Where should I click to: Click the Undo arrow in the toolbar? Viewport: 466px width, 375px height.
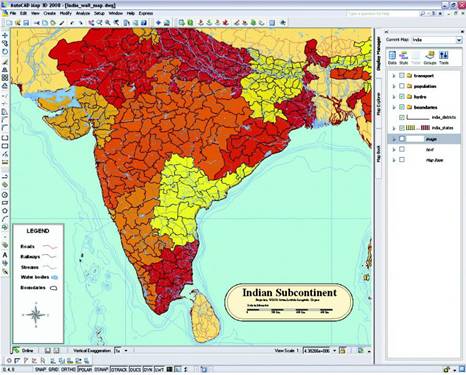pyautogui.click(x=72, y=23)
